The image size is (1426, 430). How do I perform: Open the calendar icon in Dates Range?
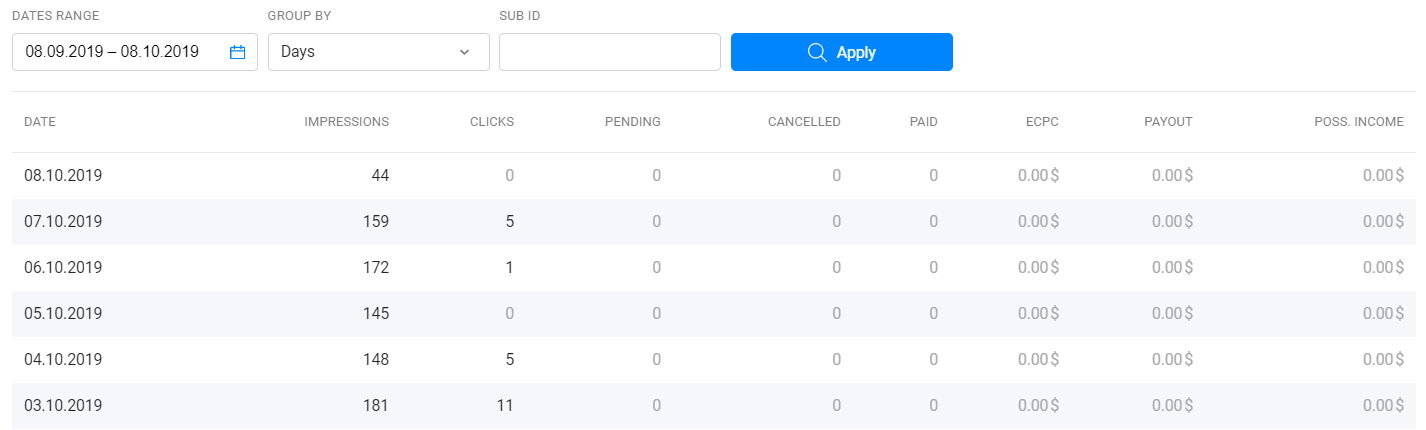pyautogui.click(x=237, y=52)
